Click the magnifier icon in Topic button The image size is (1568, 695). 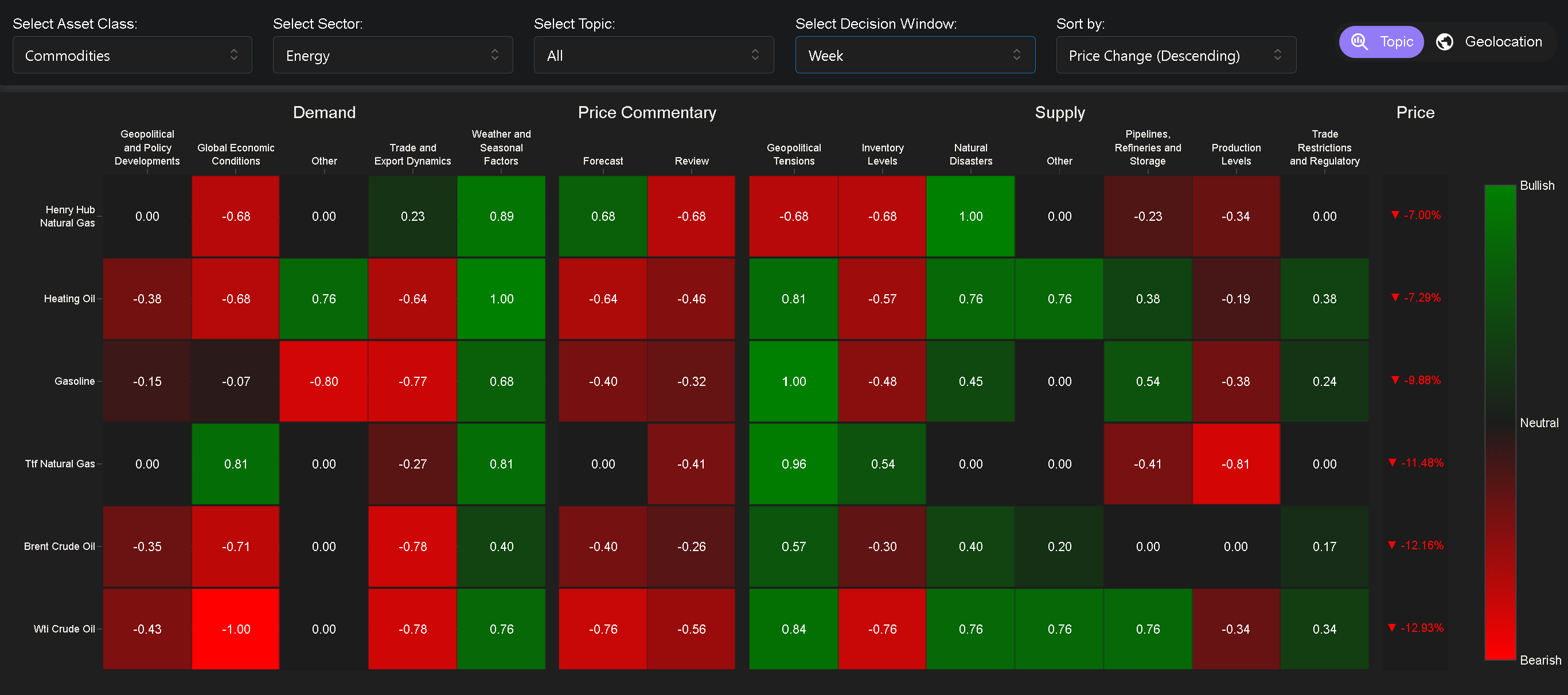tap(1359, 41)
